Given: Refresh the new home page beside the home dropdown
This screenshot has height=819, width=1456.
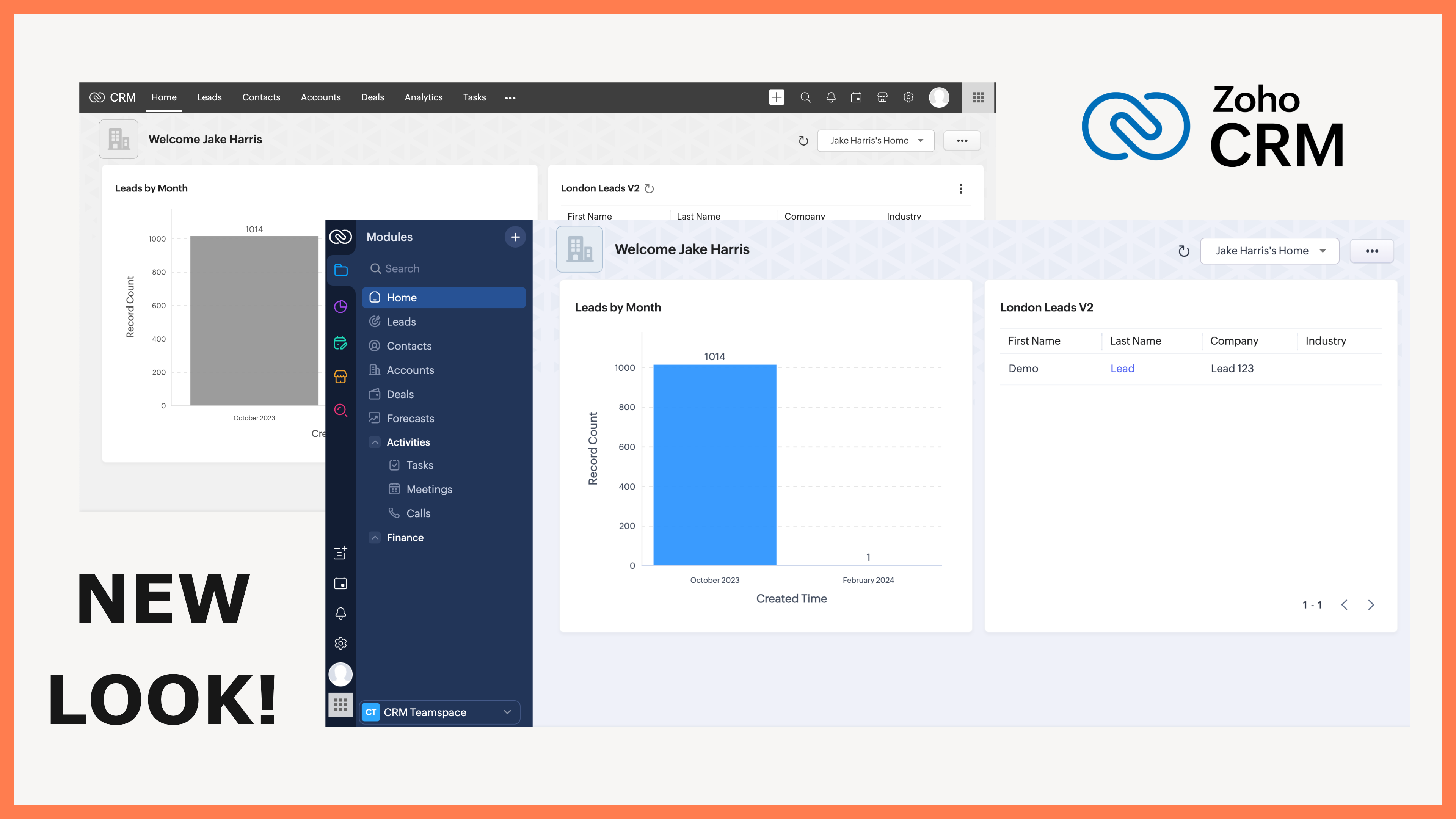Looking at the screenshot, I should [x=1183, y=251].
